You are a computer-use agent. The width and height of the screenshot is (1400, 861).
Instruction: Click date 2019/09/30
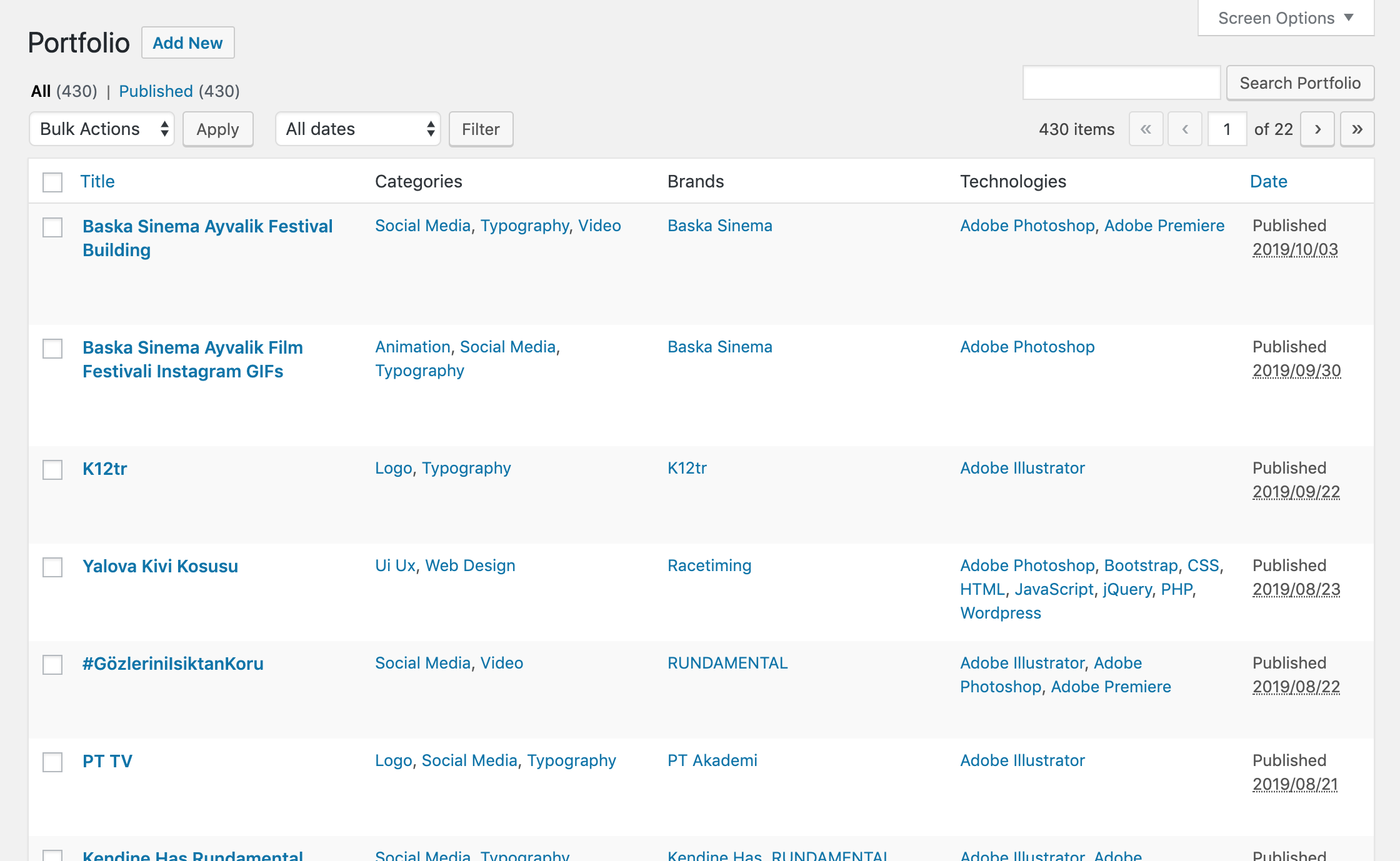pyautogui.click(x=1296, y=371)
